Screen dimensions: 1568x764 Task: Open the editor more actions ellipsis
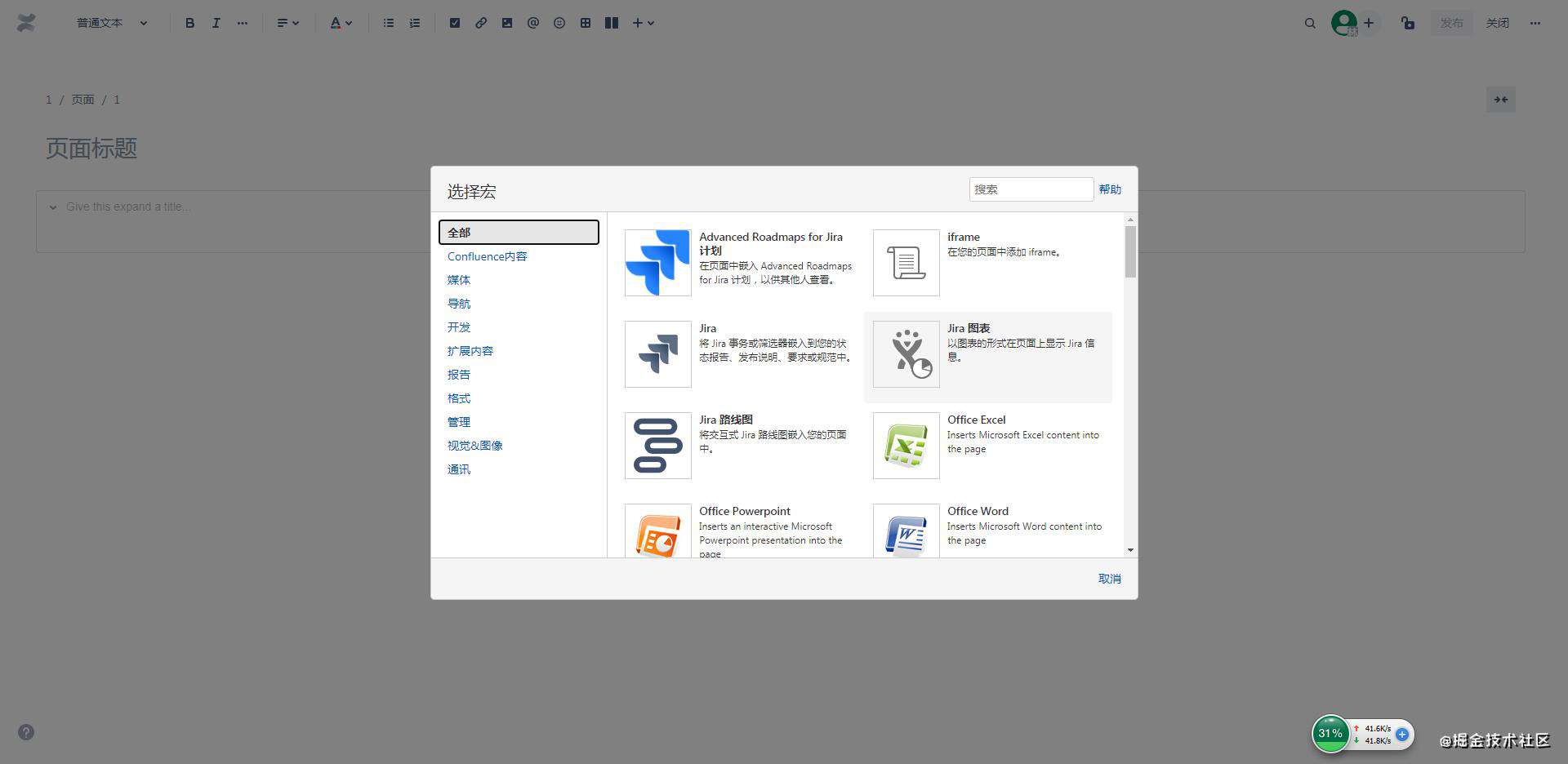tap(1535, 23)
